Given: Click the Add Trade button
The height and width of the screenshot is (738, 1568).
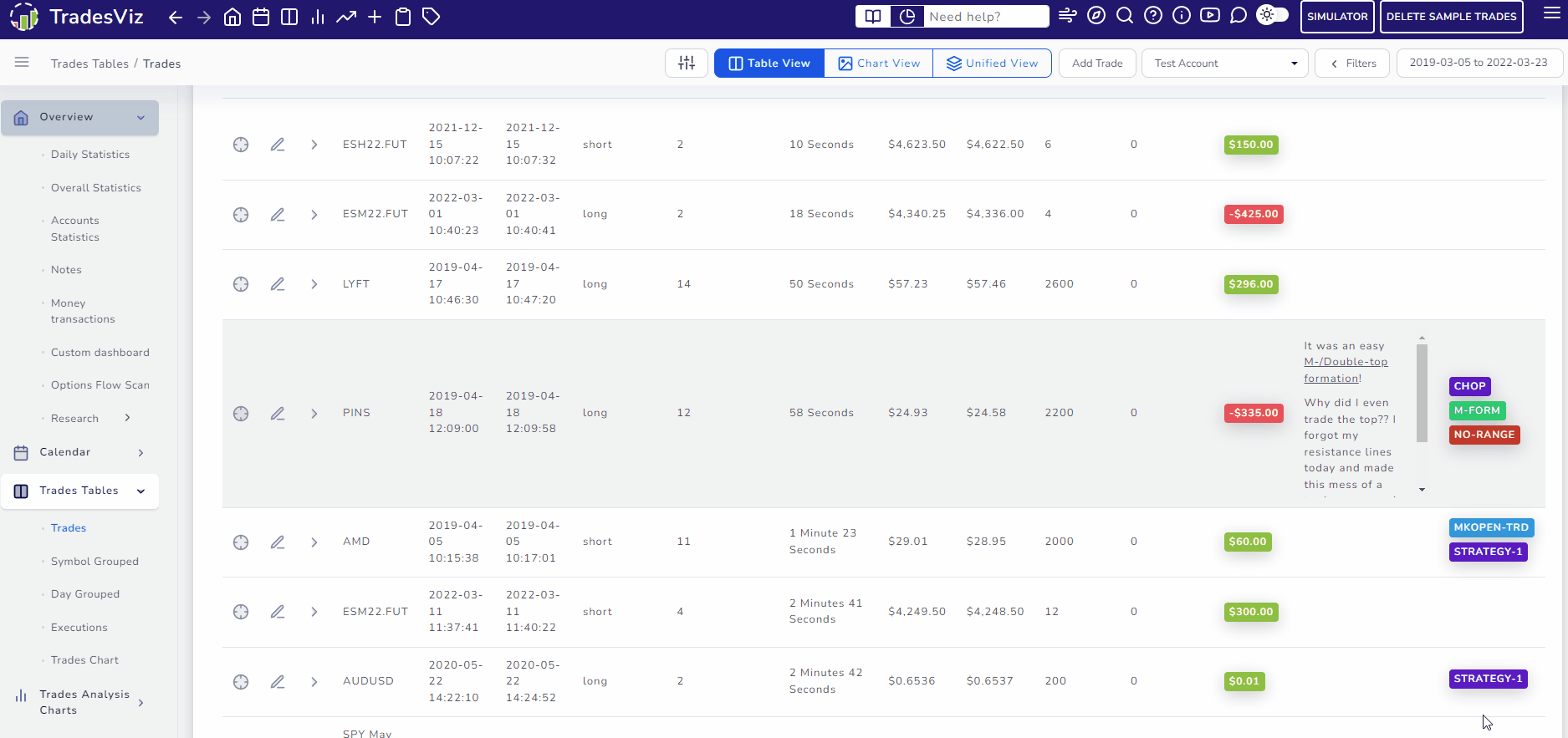Looking at the screenshot, I should [x=1097, y=64].
